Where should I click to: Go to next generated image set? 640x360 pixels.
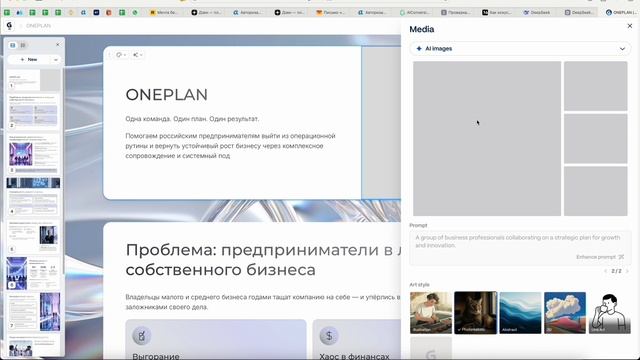(627, 271)
